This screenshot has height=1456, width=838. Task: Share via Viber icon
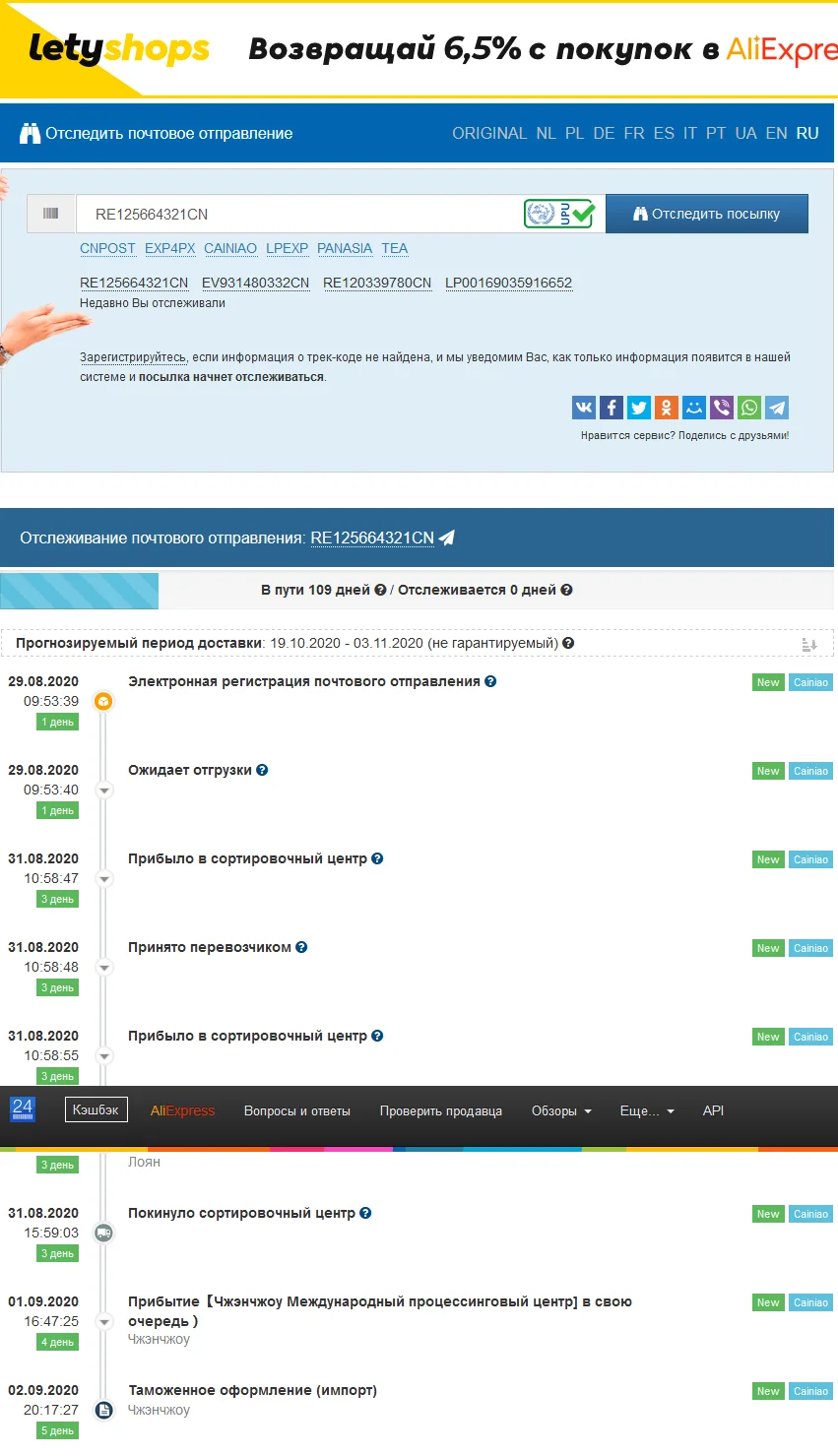tap(722, 408)
